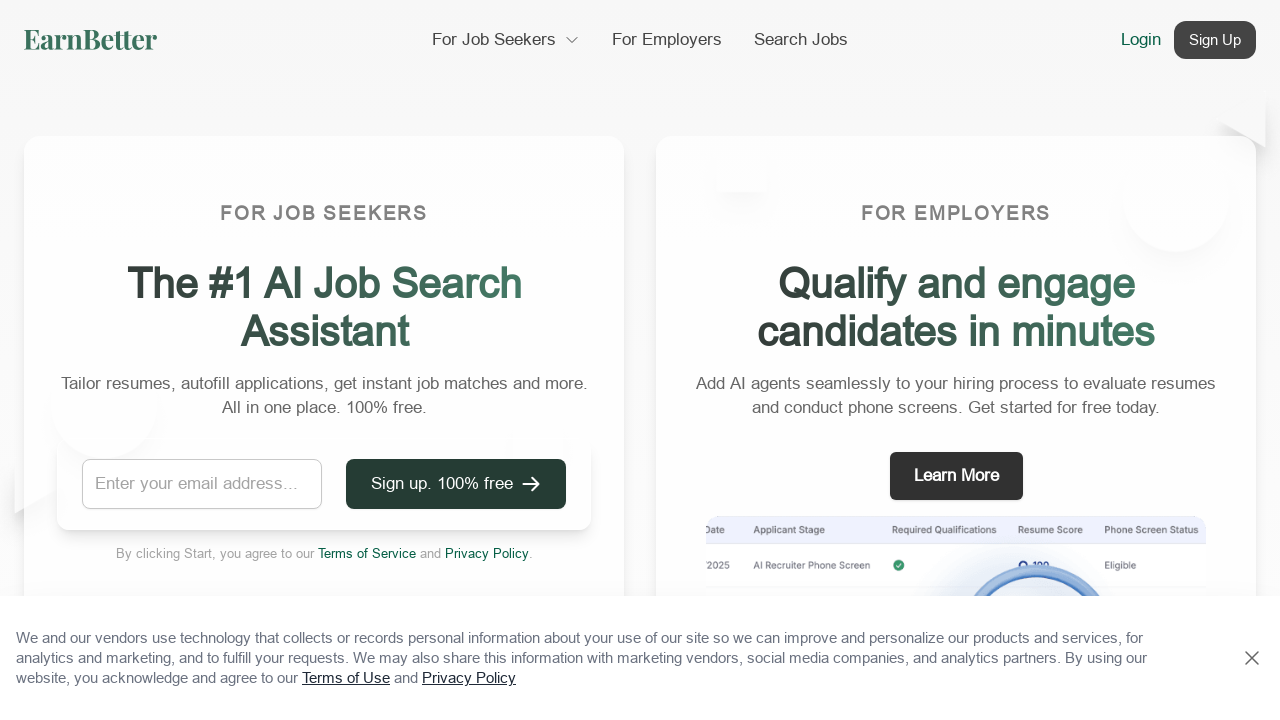This screenshot has width=1280, height=720.
Task: Click the arrow icon inside the sign-up button
Action: pos(531,484)
